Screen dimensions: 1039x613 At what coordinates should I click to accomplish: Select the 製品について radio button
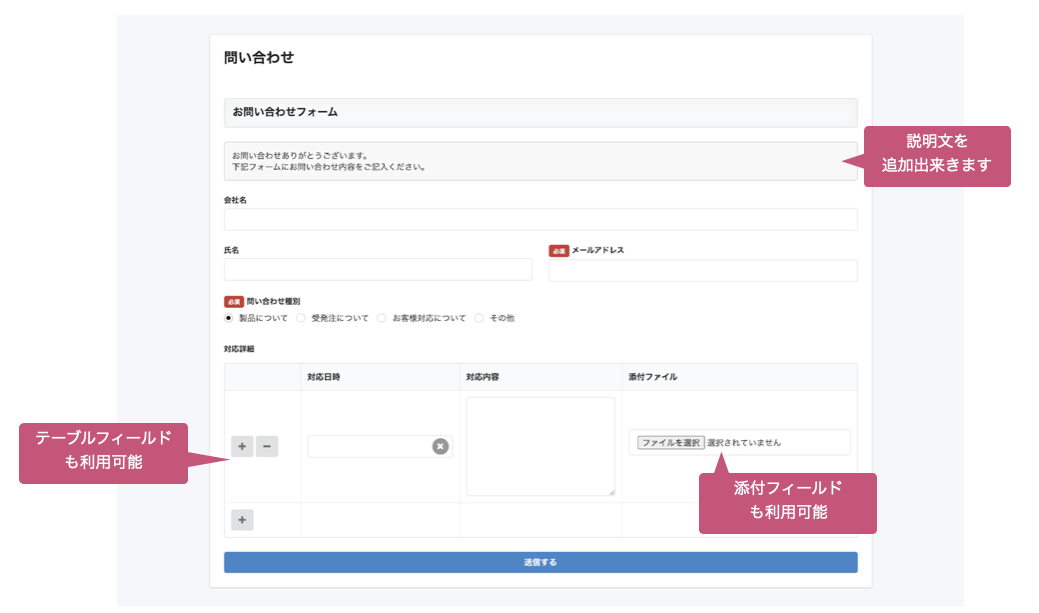pyautogui.click(x=229, y=318)
